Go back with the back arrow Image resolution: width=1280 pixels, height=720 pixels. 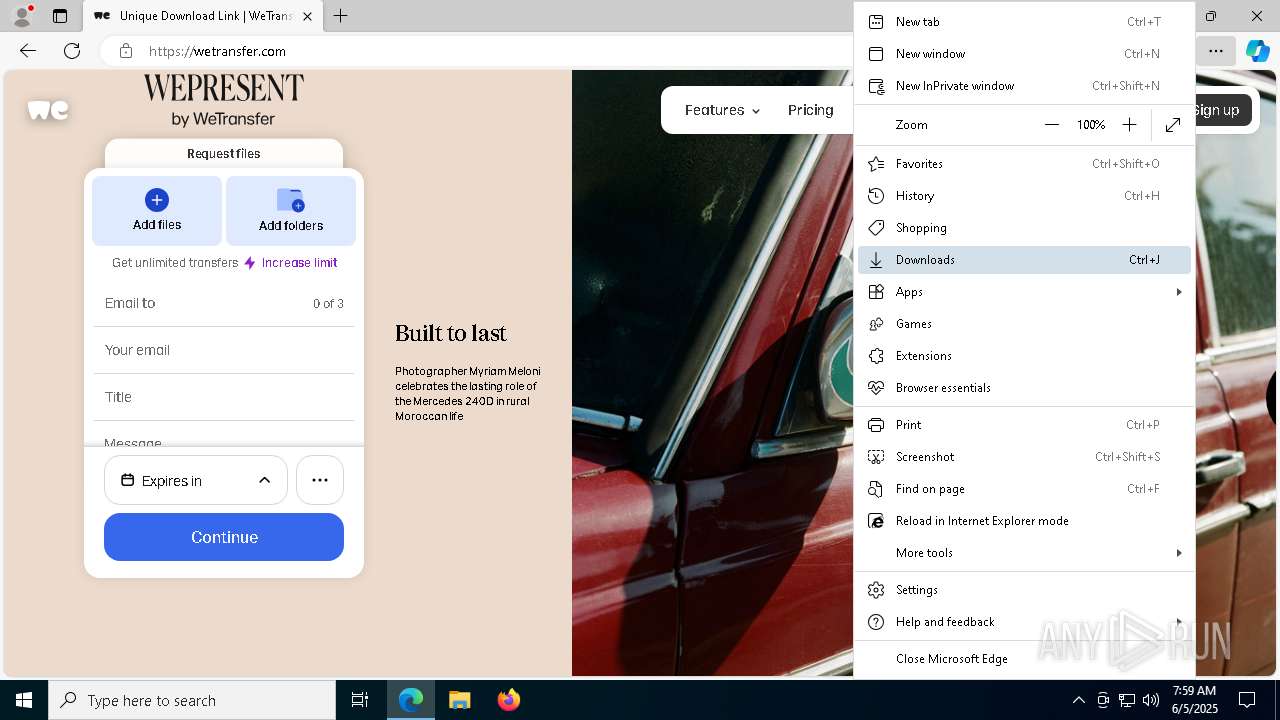(28, 51)
